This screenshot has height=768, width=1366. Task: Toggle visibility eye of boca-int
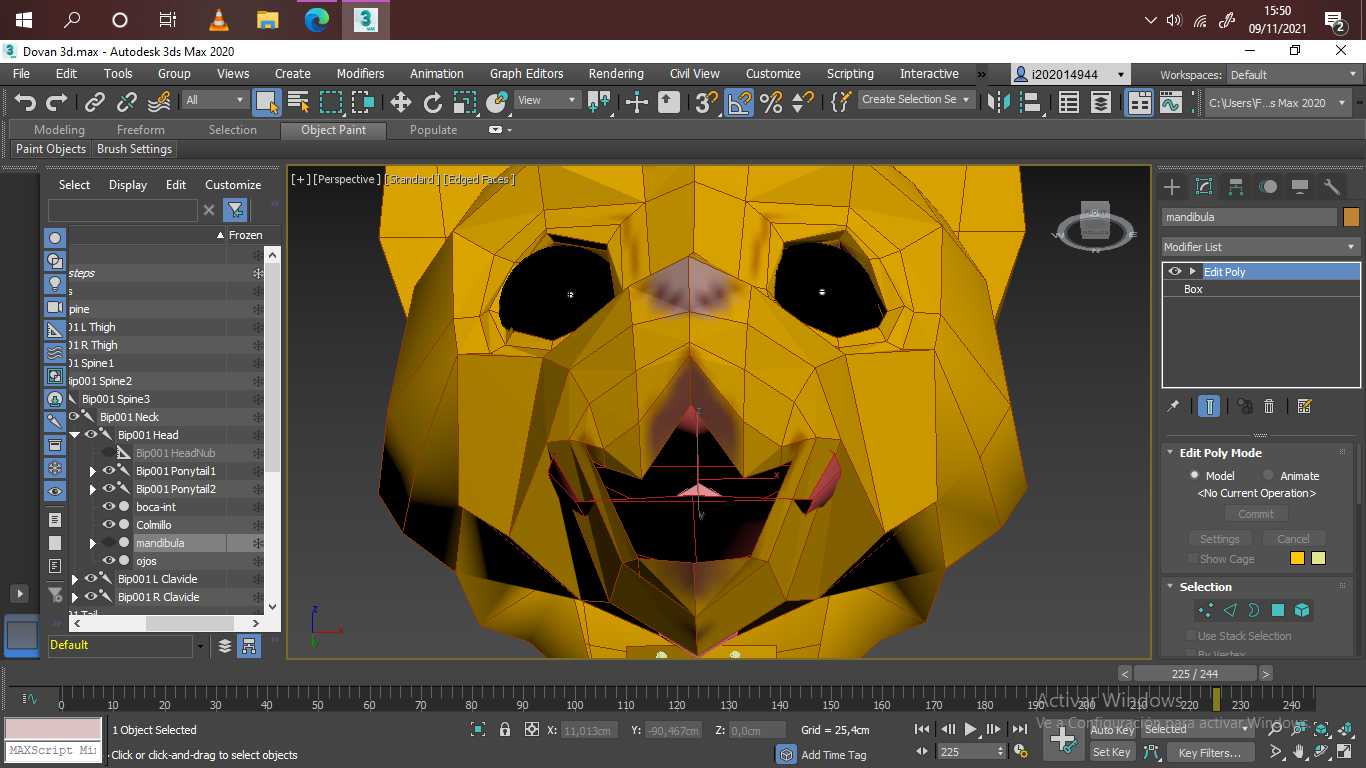pos(109,507)
